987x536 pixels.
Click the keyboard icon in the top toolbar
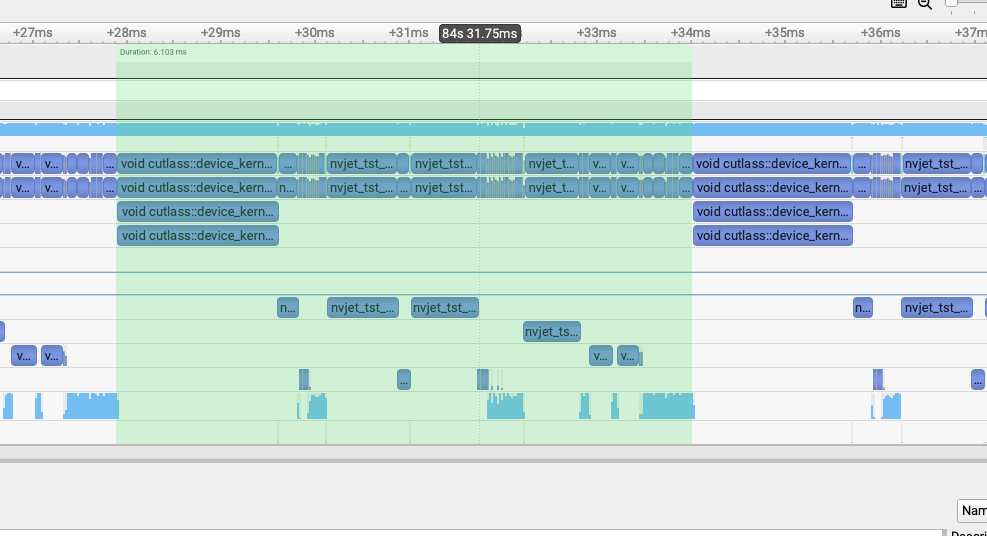(898, 4)
